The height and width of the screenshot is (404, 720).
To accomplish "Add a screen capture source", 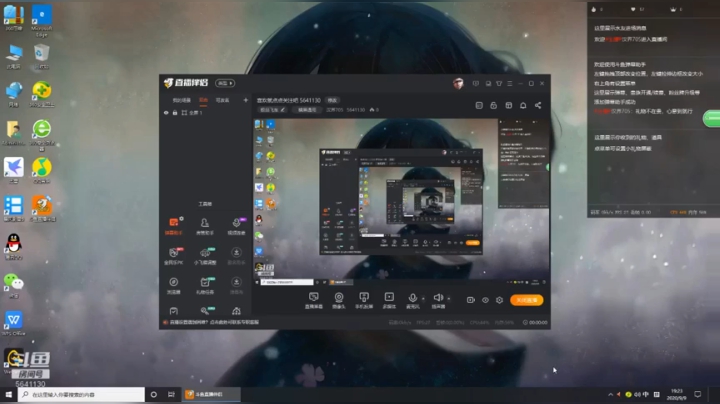I will coord(314,300).
